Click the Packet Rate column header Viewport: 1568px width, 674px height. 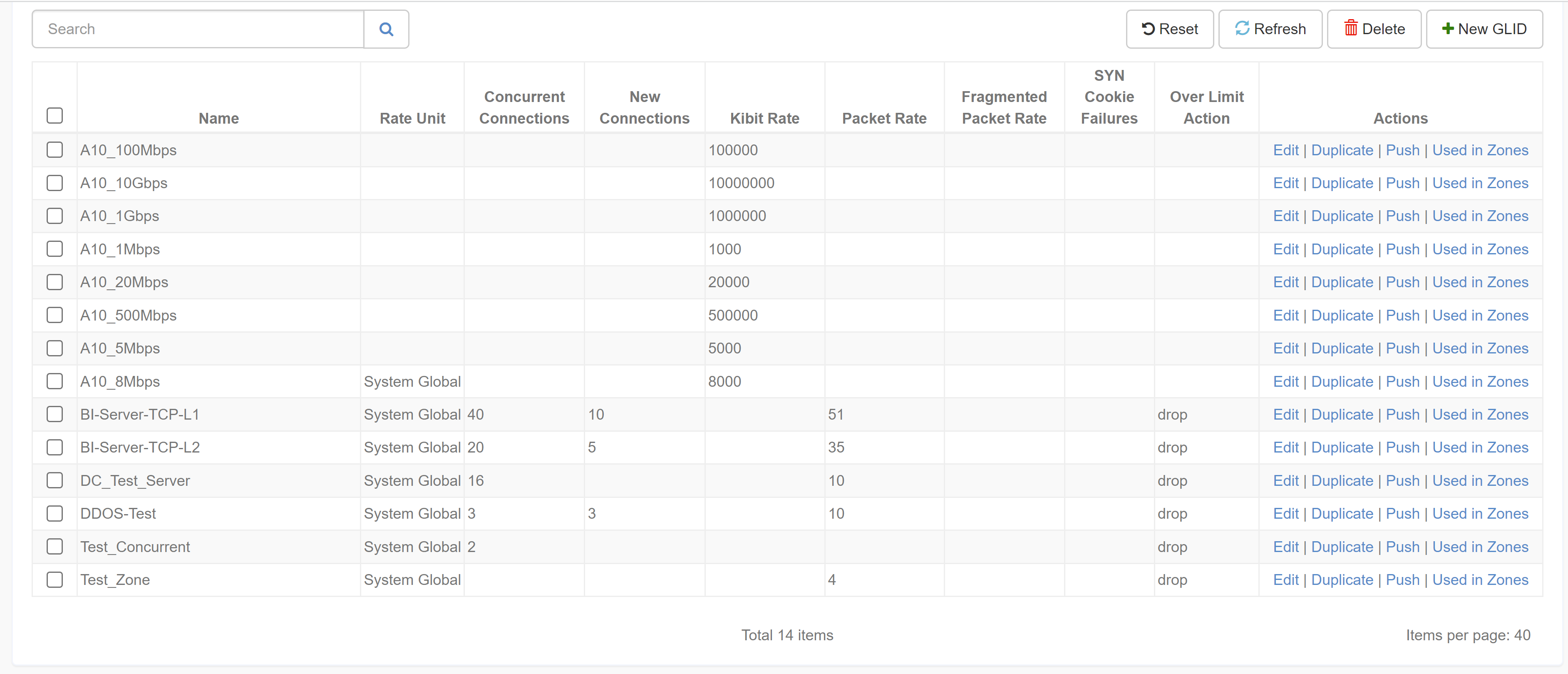pyautogui.click(x=884, y=118)
